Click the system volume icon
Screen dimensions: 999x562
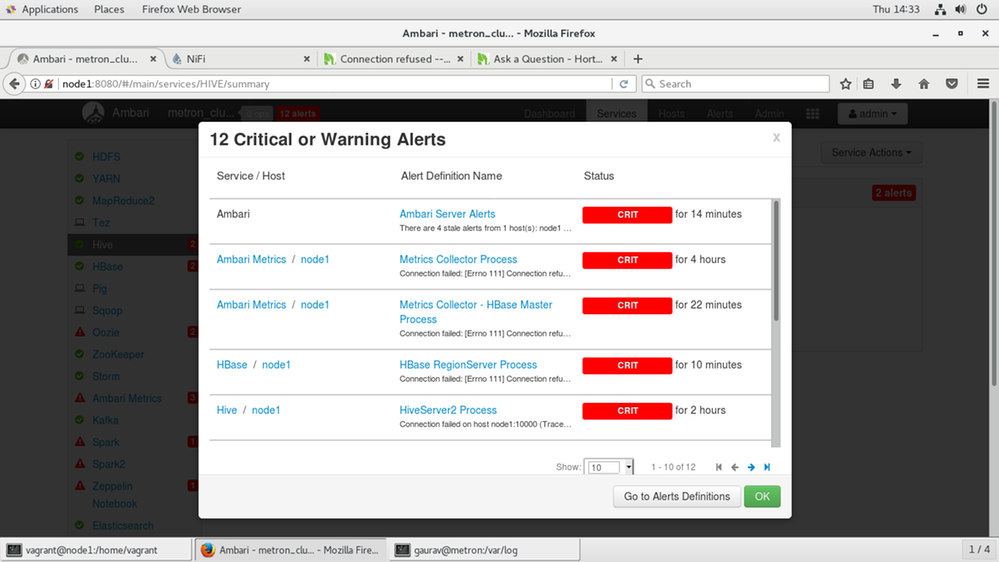tap(961, 9)
